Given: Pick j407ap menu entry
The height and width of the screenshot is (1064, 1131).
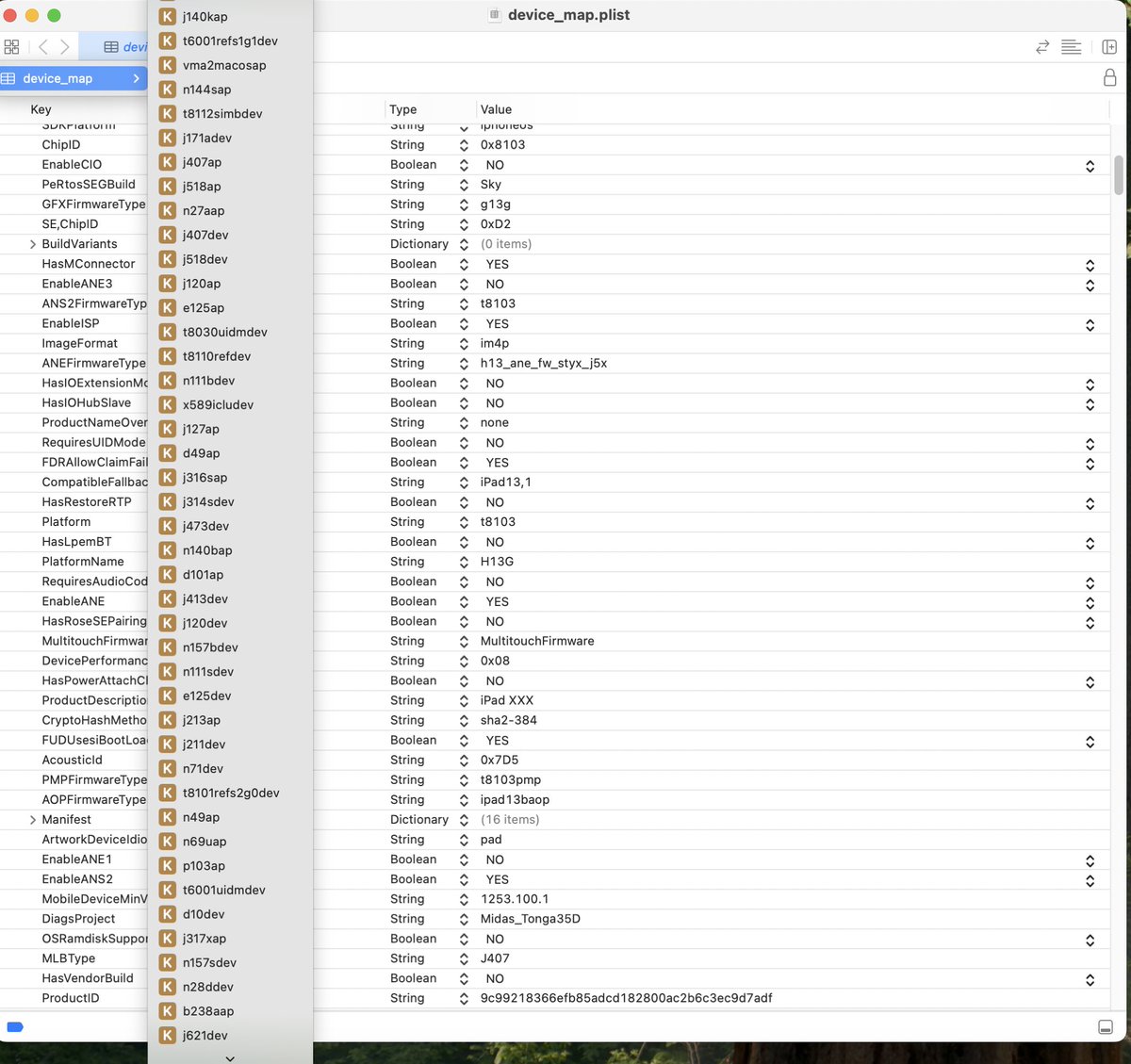Looking at the screenshot, I should coord(230,162).
